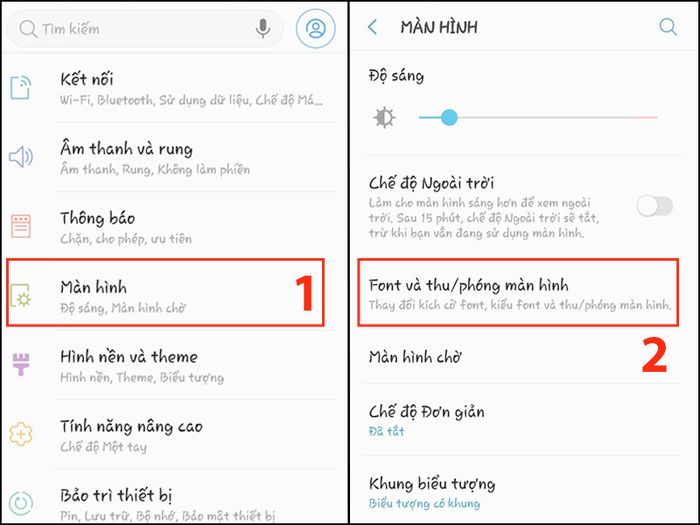700x525 pixels.
Task: Adjust the Độ sáng brightness slider
Action: (538, 118)
